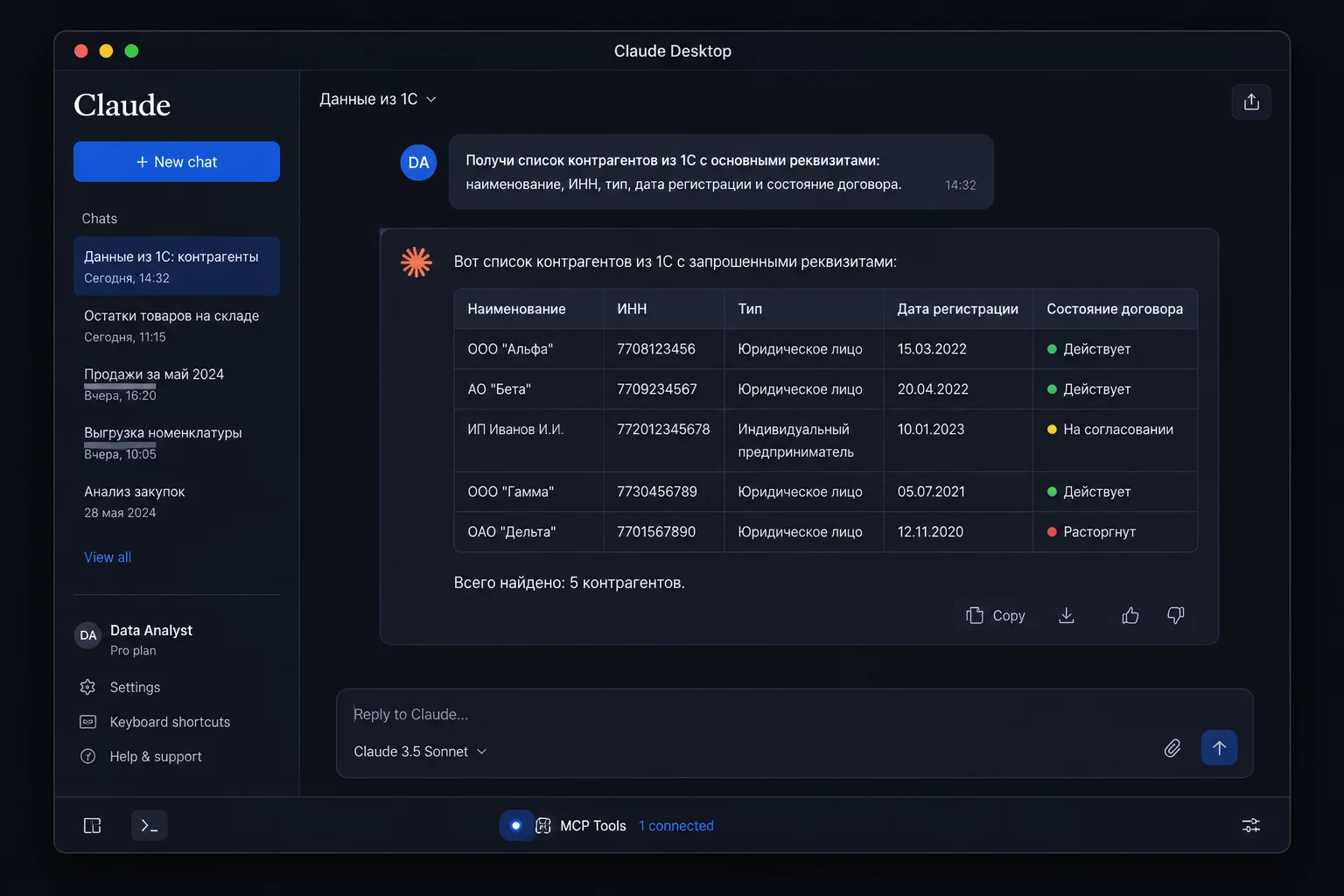This screenshot has height=896, width=1344.
Task: Click 'Всего найдено: 5 контрагентов.' text
Action: coord(569,583)
